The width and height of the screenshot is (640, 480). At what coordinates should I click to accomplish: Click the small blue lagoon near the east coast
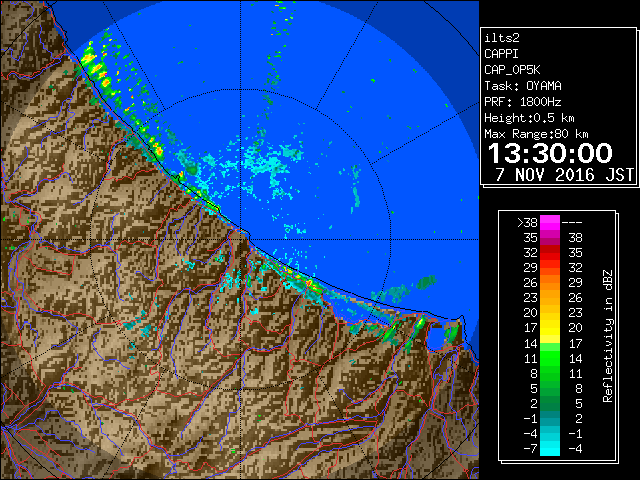[x=436, y=337]
